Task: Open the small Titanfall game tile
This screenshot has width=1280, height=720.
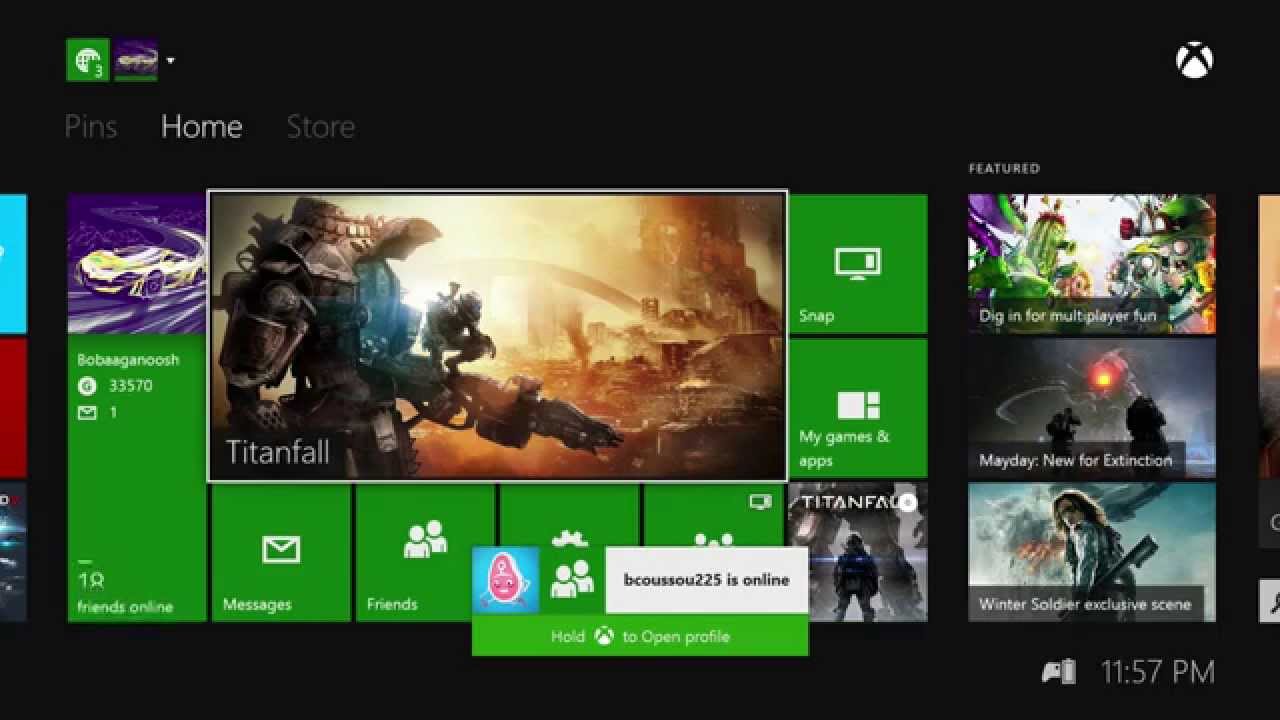Action: pyautogui.click(x=858, y=552)
